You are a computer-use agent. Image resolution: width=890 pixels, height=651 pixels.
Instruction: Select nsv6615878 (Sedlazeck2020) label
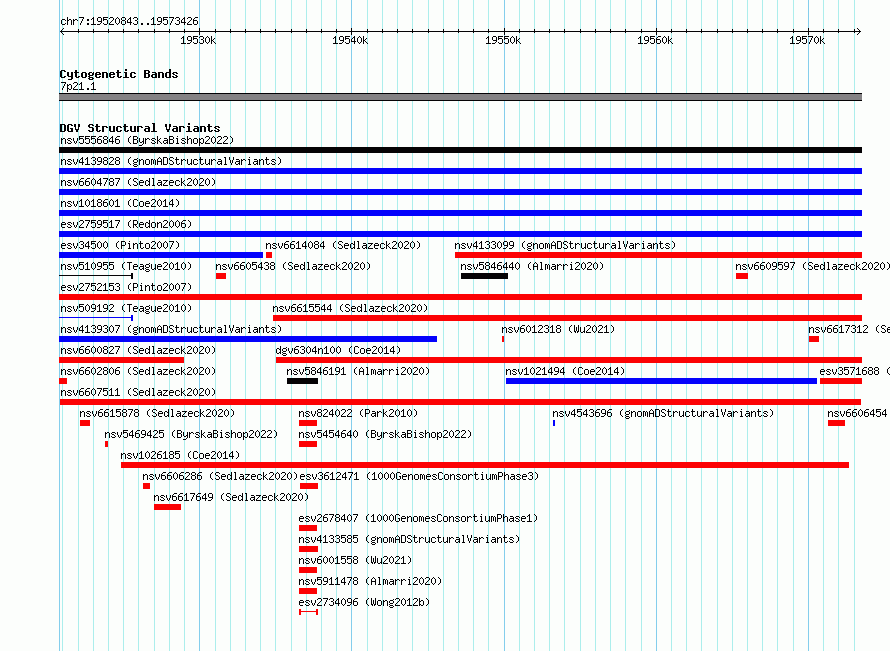click(157, 413)
